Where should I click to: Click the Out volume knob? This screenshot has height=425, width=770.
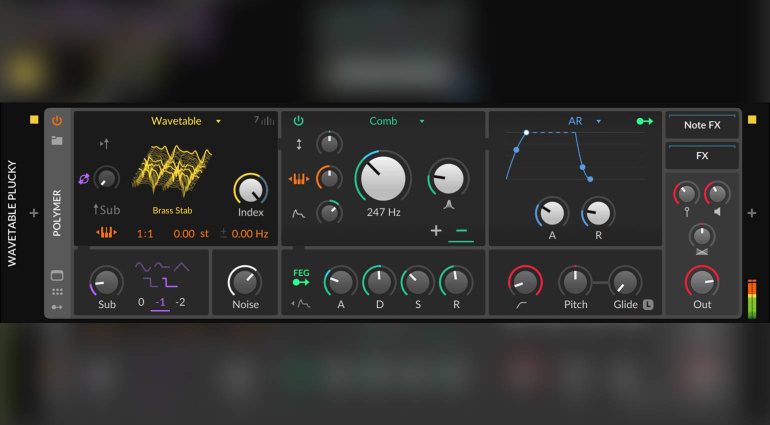pos(702,281)
